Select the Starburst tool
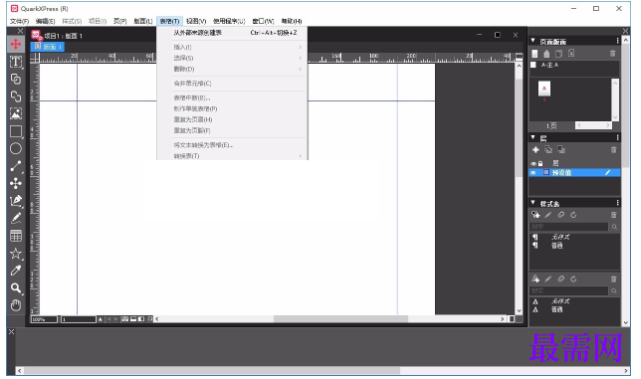 tap(16, 253)
